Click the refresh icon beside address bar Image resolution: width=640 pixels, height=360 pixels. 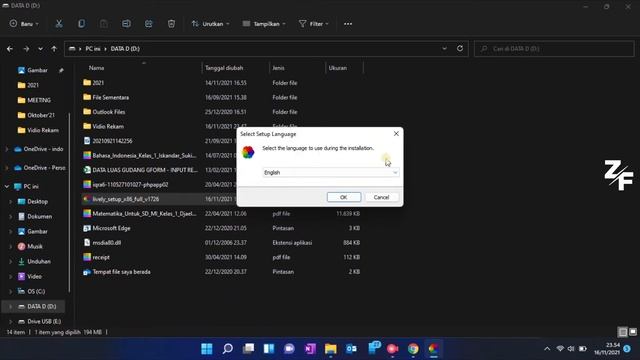(x=460, y=48)
